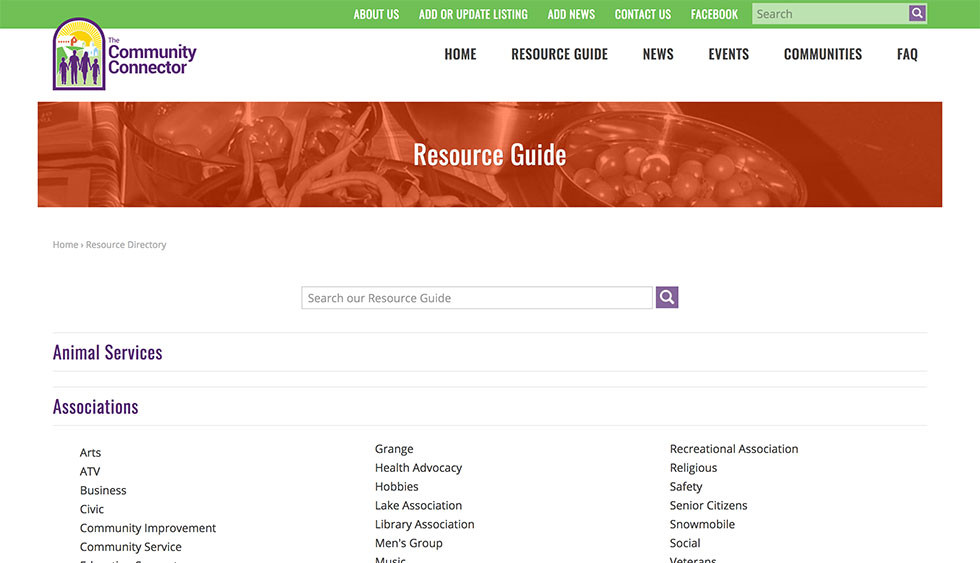Open About Us in top bar
Image resolution: width=980 pixels, height=563 pixels.
(376, 14)
